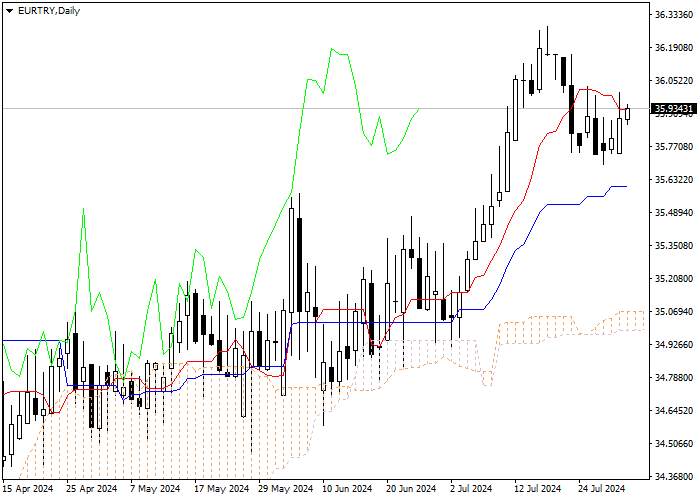The image size is (700, 500).
Task: Select the dotted Ichimoku cloud at far right
Action: pos(632,321)
